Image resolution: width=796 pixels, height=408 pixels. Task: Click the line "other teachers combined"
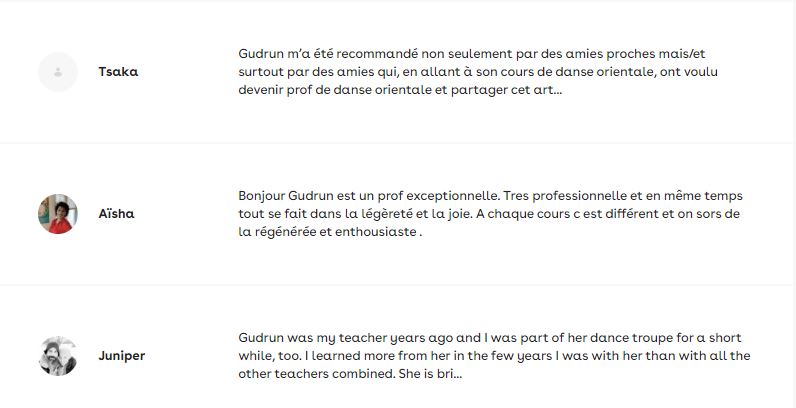tap(350, 375)
